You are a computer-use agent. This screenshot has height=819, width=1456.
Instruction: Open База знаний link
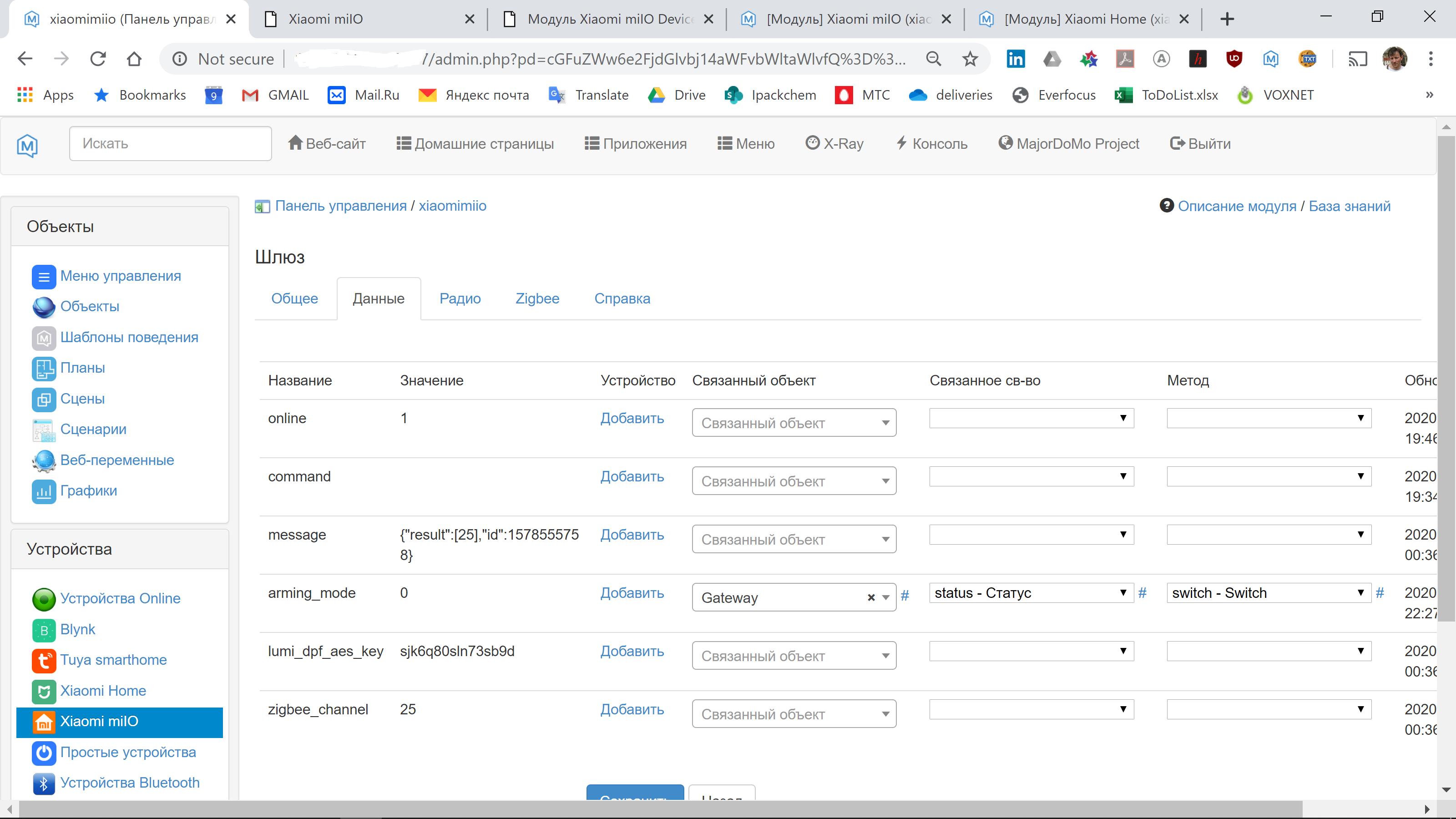tap(1350, 206)
